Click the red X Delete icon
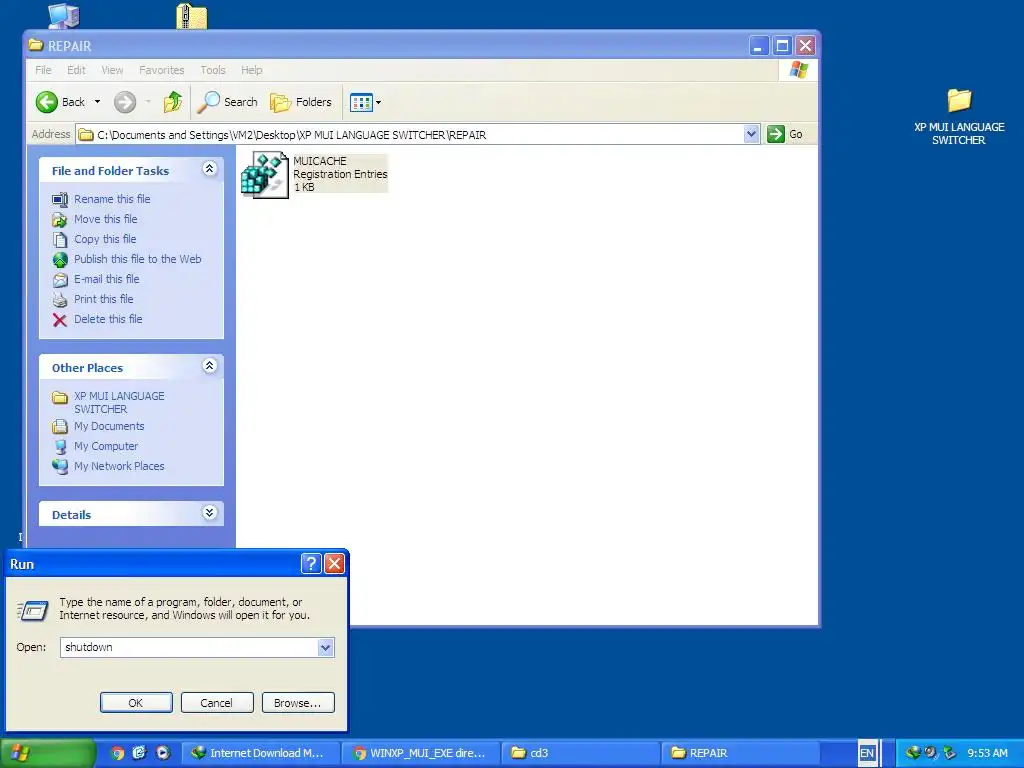The image size is (1024, 768). (x=59, y=320)
